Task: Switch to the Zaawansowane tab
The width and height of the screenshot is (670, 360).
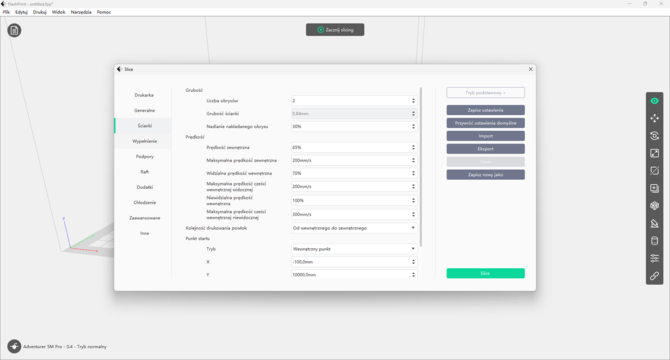Action: pyautogui.click(x=144, y=218)
